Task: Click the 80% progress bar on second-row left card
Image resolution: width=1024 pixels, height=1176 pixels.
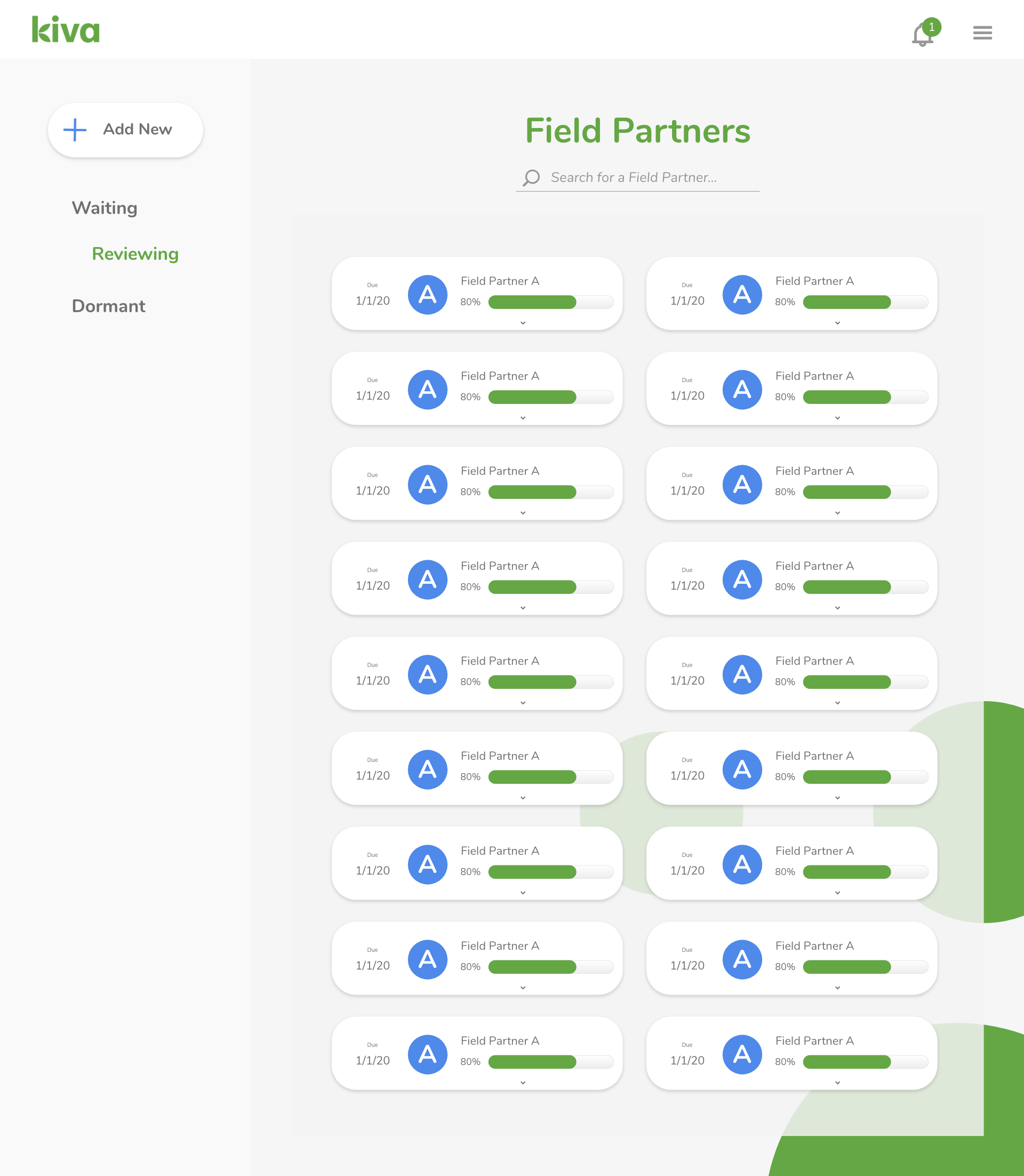Action: tap(551, 397)
